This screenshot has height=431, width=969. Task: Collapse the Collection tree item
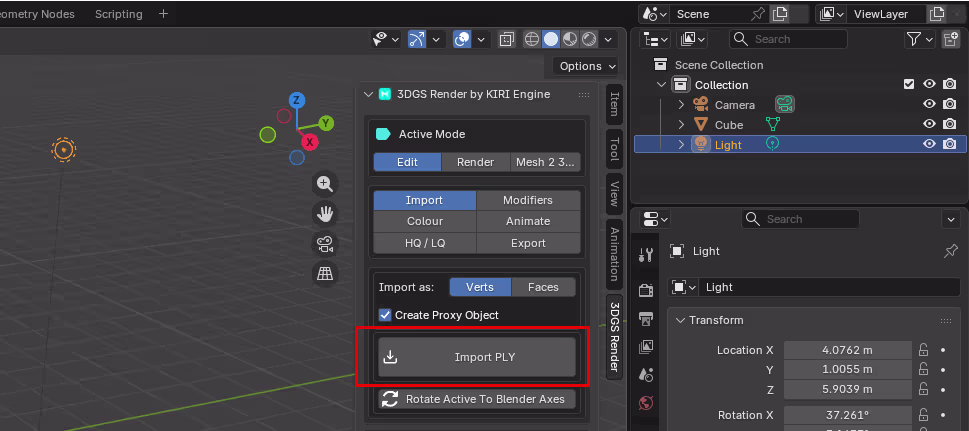coord(662,85)
